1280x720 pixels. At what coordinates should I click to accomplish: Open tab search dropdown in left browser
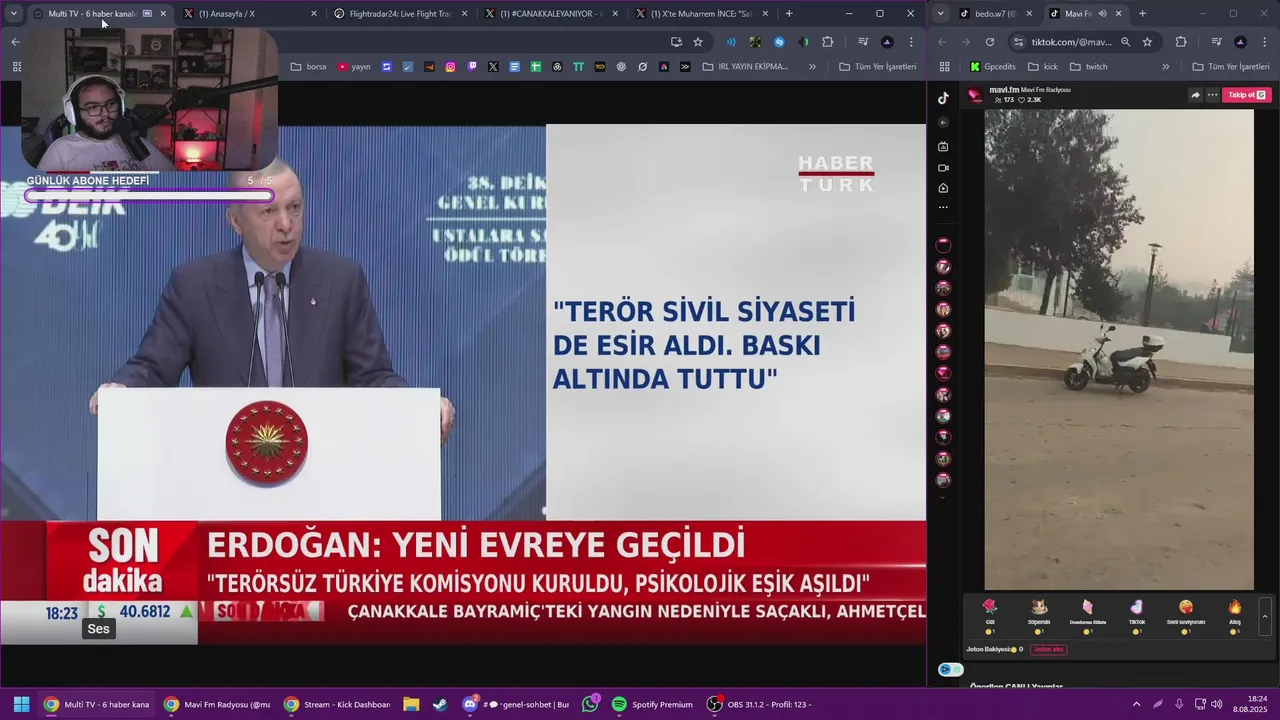[x=14, y=14]
